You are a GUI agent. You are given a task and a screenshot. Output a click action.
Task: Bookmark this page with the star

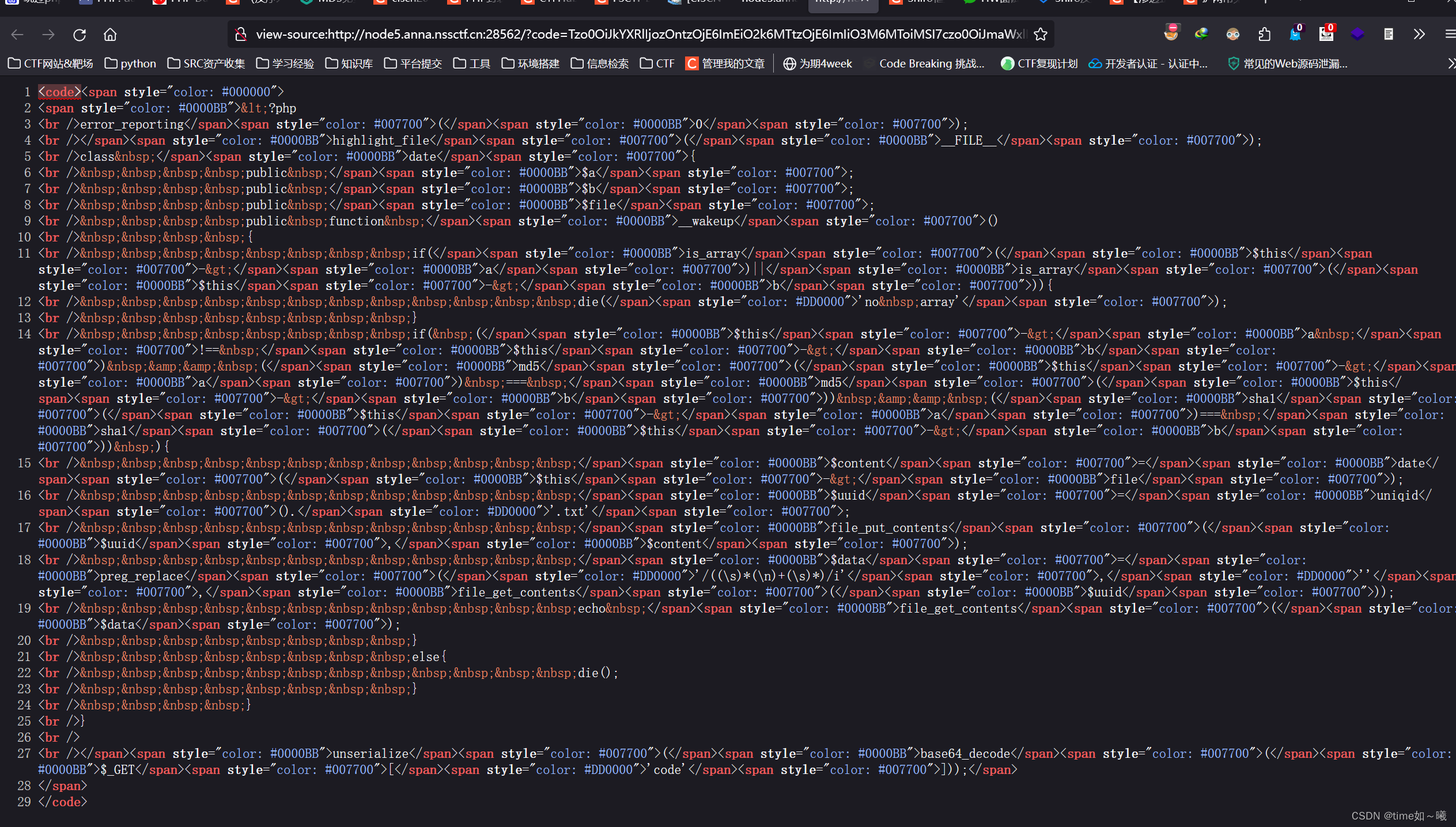tap(1041, 35)
